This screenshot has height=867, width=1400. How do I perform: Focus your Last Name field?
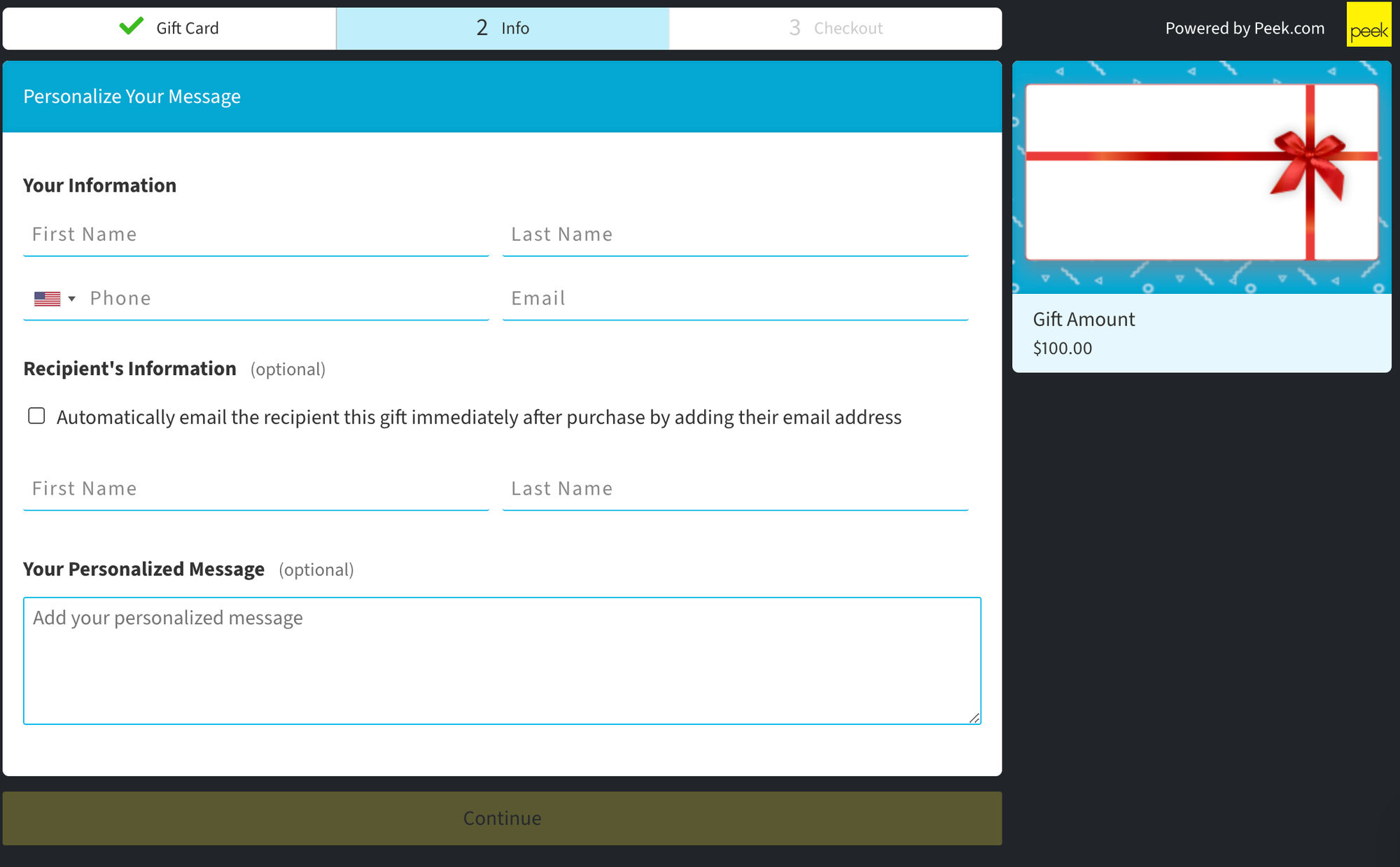tap(735, 235)
